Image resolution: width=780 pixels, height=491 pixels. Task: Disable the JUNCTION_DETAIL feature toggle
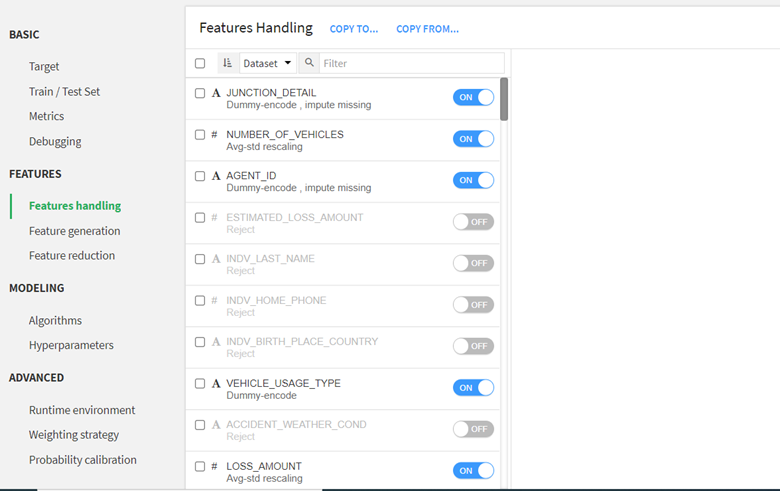(x=473, y=97)
